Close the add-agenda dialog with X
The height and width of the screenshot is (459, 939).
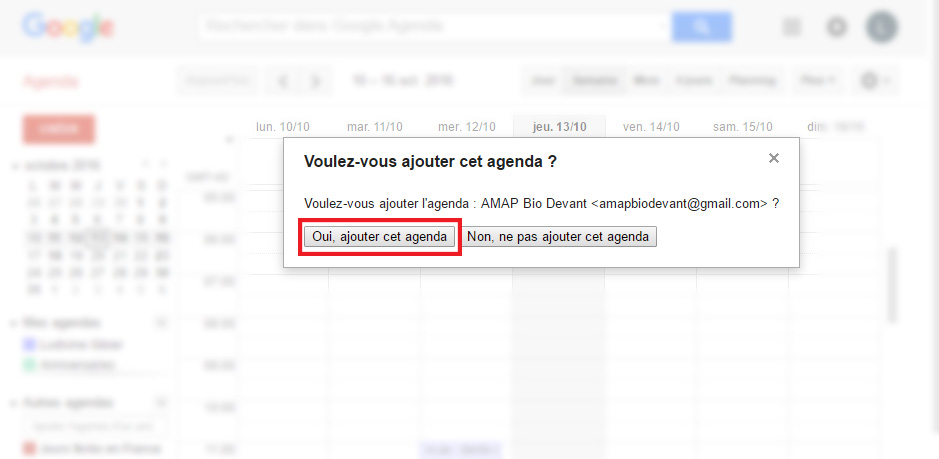(x=774, y=158)
